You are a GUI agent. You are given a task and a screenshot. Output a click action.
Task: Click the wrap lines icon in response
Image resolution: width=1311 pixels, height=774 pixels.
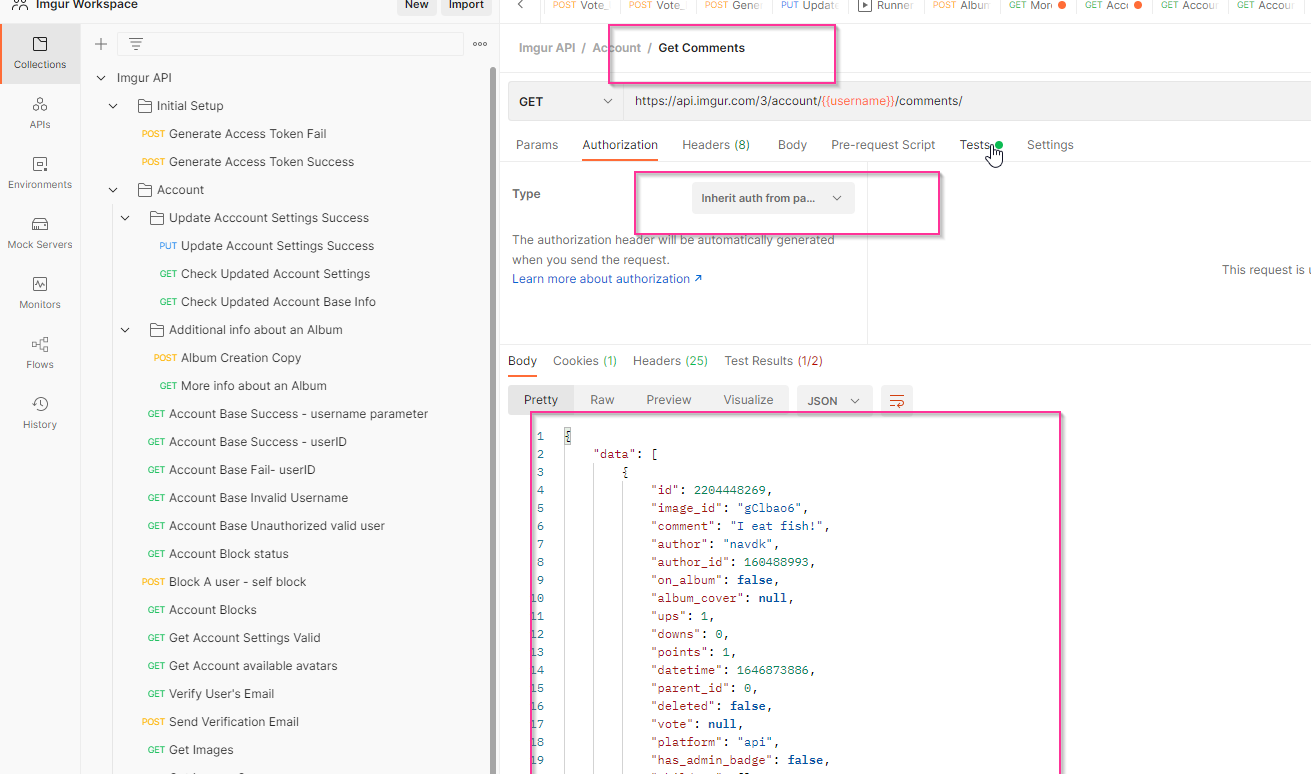(897, 400)
